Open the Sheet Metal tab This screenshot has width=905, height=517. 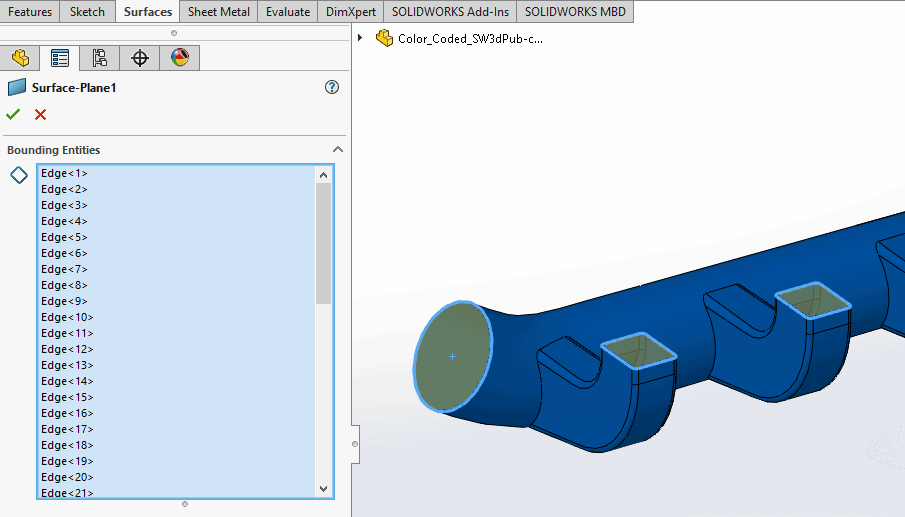coord(219,12)
